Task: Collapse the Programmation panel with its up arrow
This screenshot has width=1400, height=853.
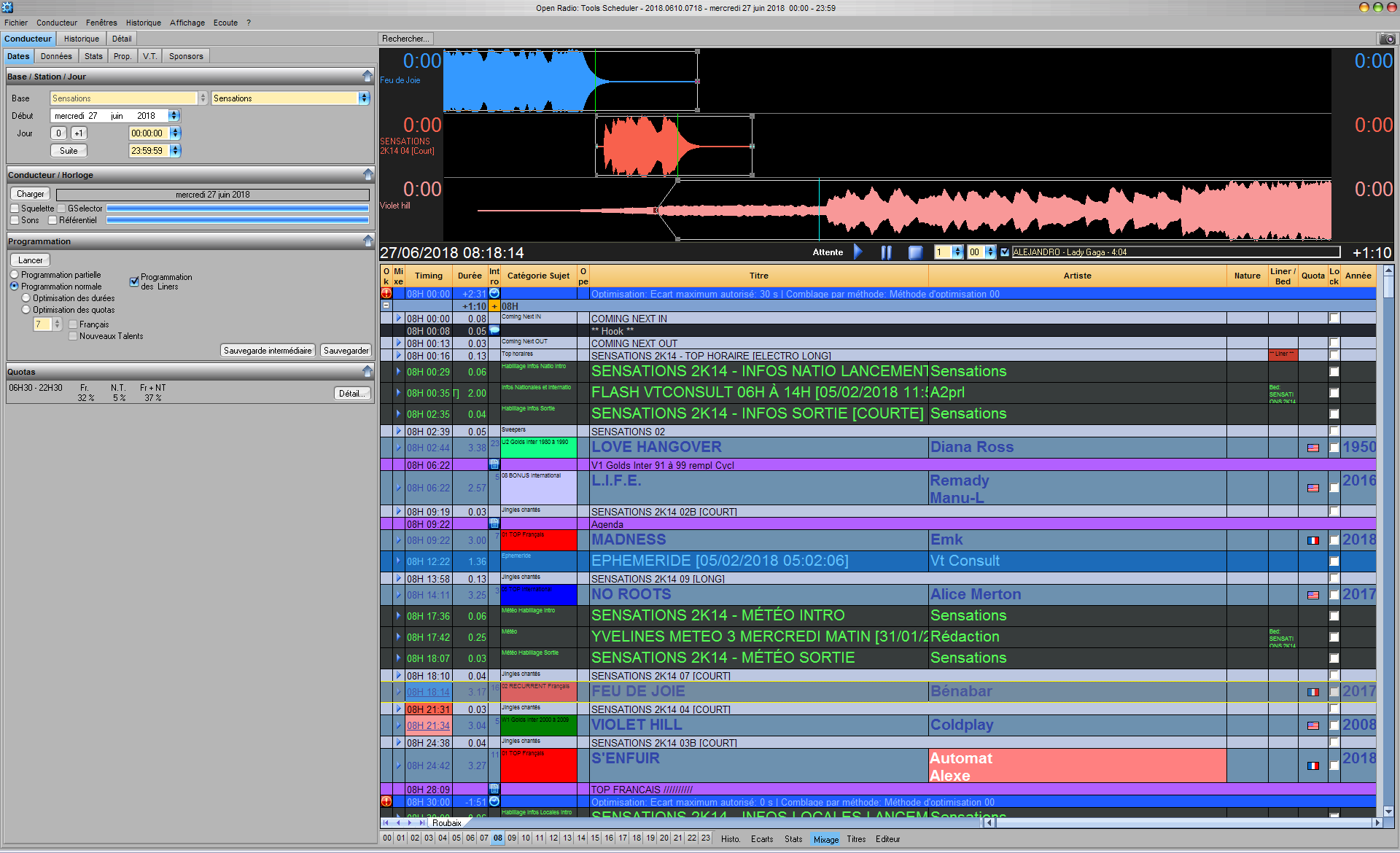Action: pos(368,241)
